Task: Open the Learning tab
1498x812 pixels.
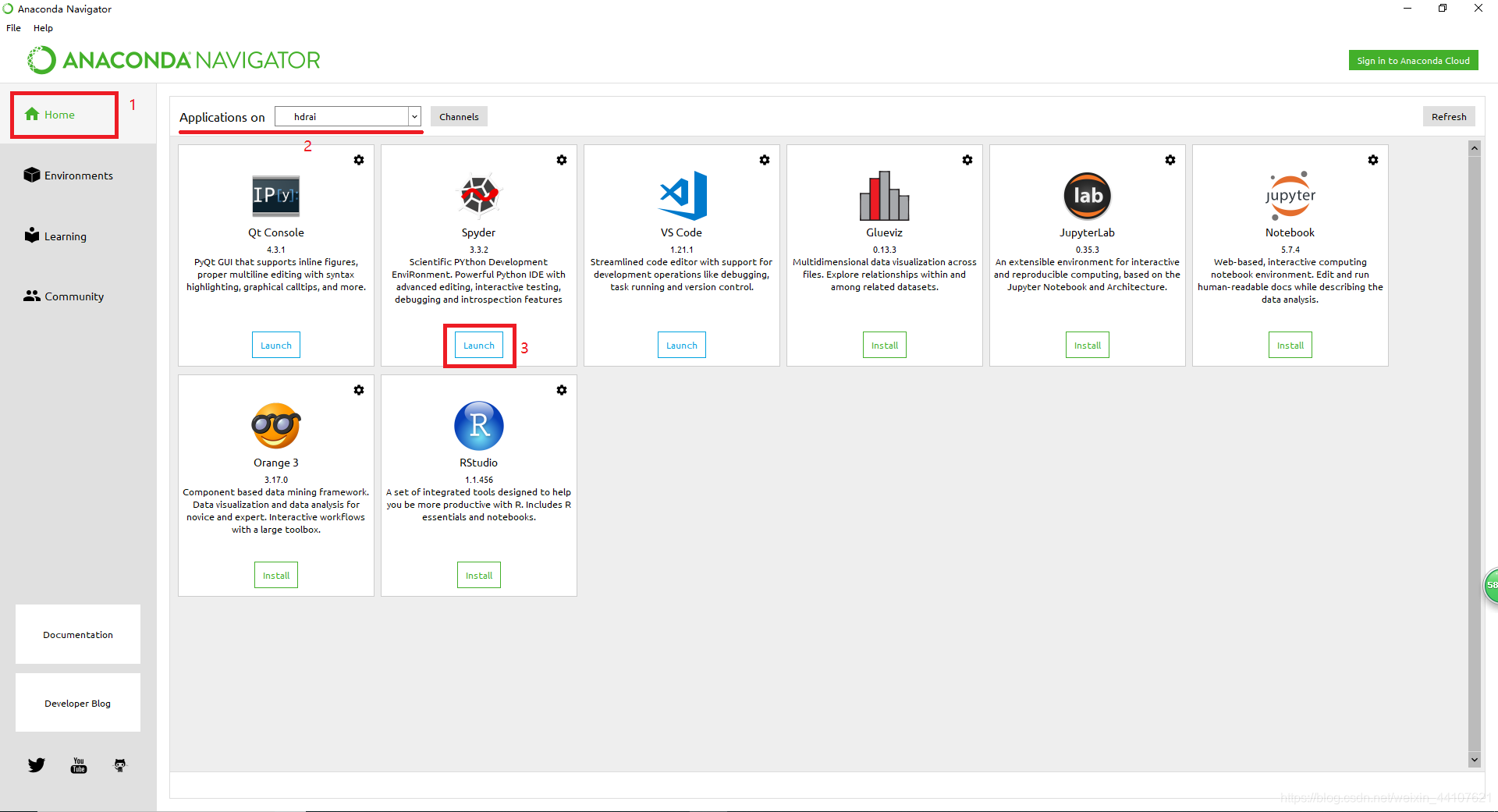Action: point(55,236)
